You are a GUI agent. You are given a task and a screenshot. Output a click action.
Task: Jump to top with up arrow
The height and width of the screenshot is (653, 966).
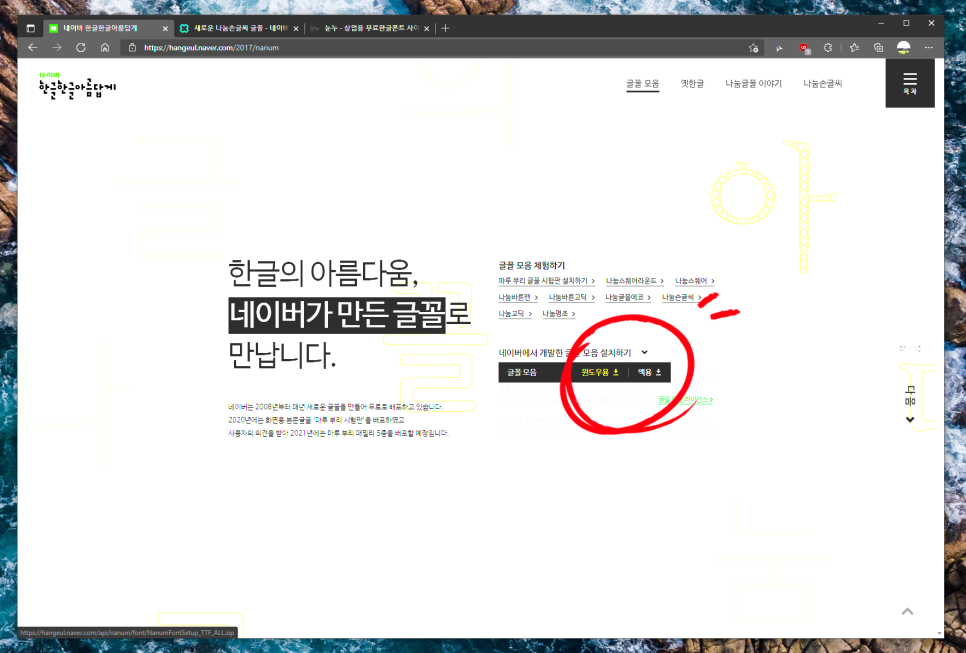coord(907,611)
